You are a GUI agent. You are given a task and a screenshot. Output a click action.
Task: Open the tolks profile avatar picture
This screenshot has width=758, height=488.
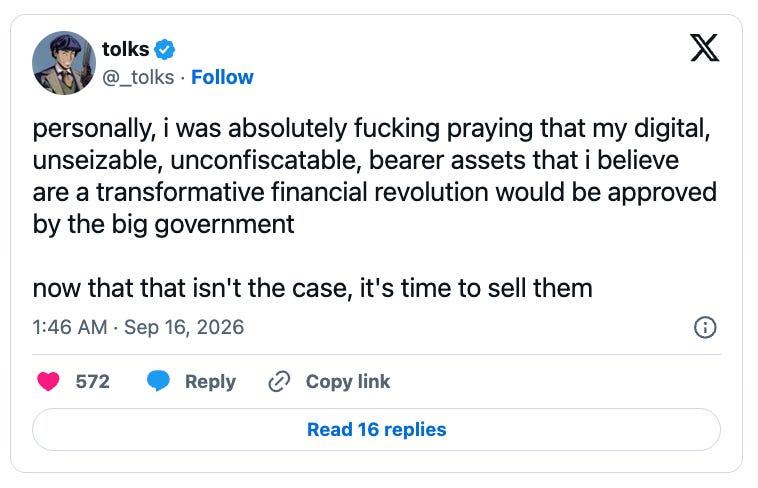pos(64,63)
